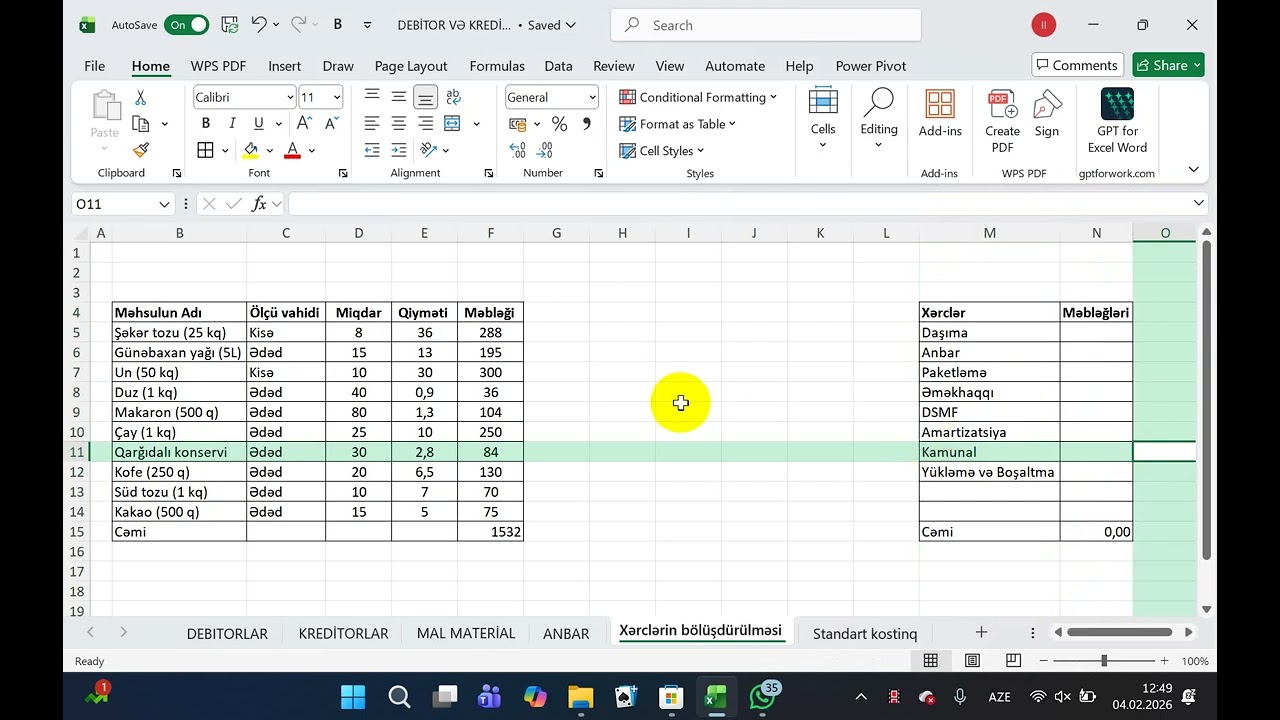Open GPT for Excel Word add-in
This screenshot has width=1280, height=720.
point(1117,121)
